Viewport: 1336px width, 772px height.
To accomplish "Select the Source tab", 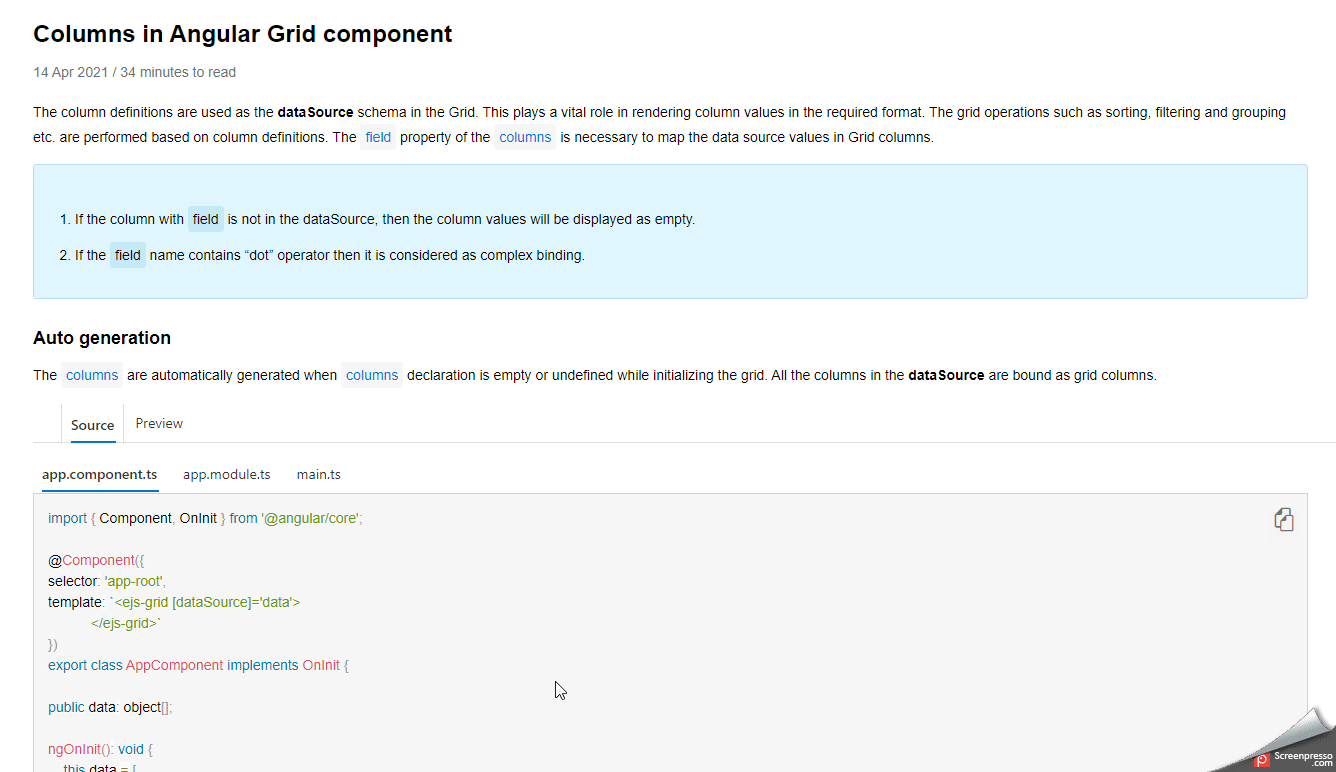I will [92, 425].
